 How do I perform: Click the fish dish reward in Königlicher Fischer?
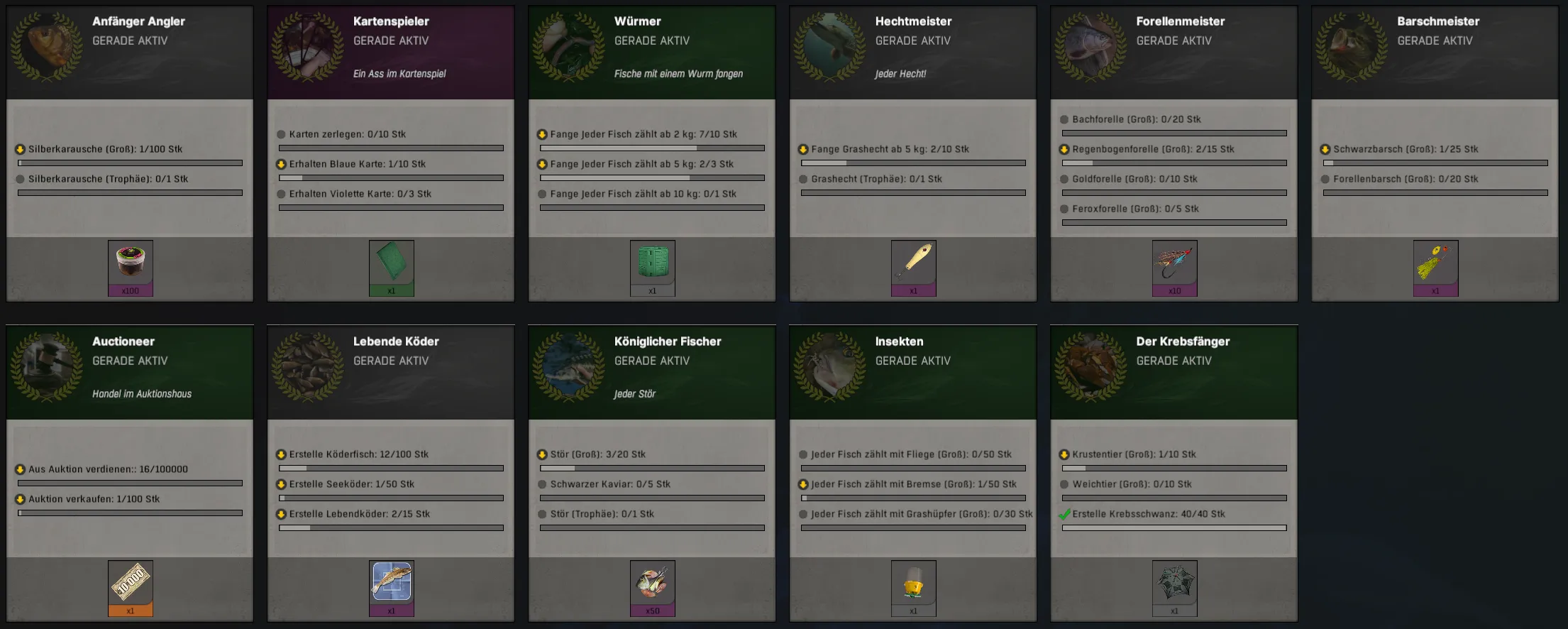(x=653, y=588)
